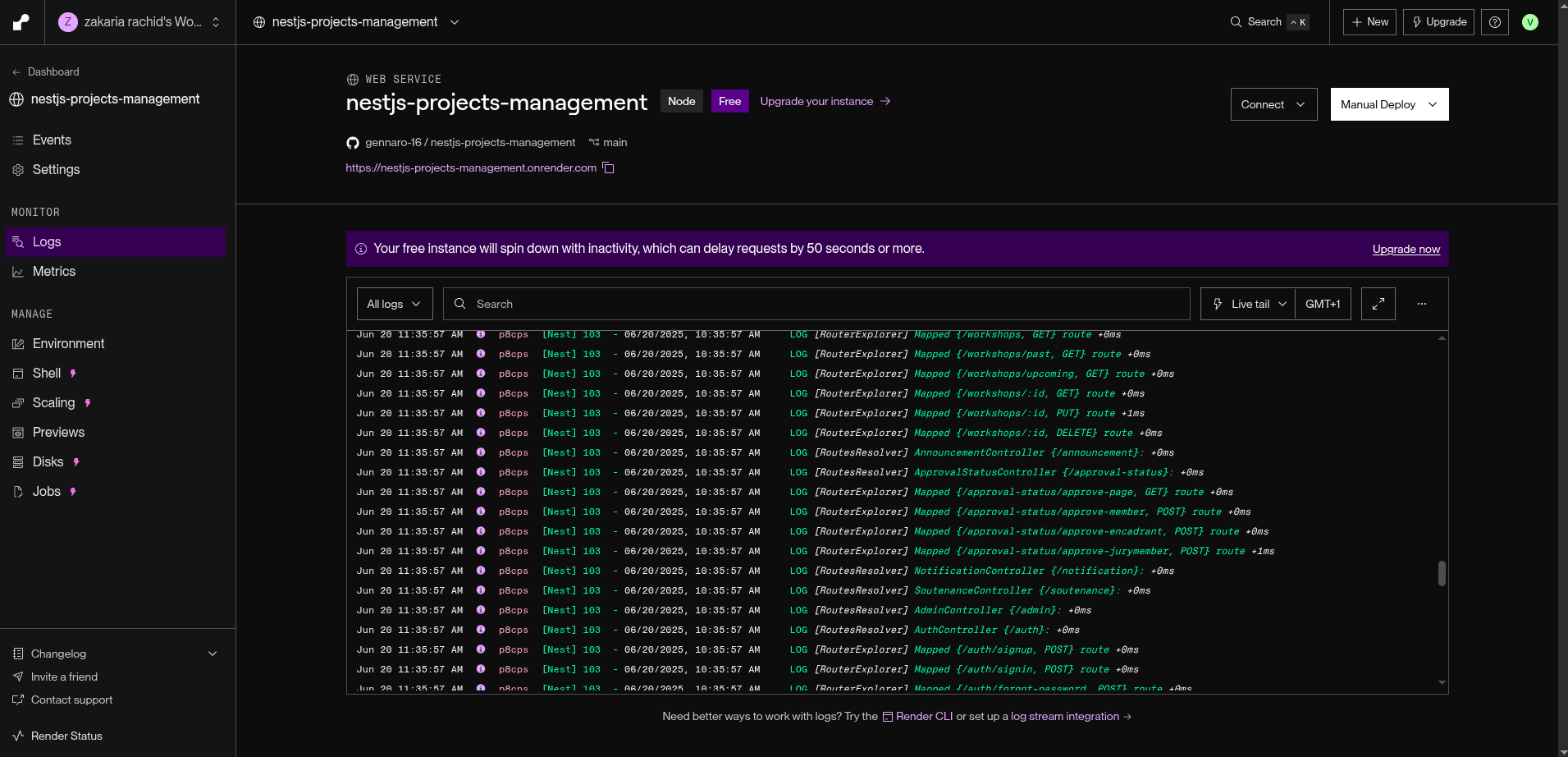Open the three-dot log options menu
The height and width of the screenshot is (757, 1568).
[1421, 304]
